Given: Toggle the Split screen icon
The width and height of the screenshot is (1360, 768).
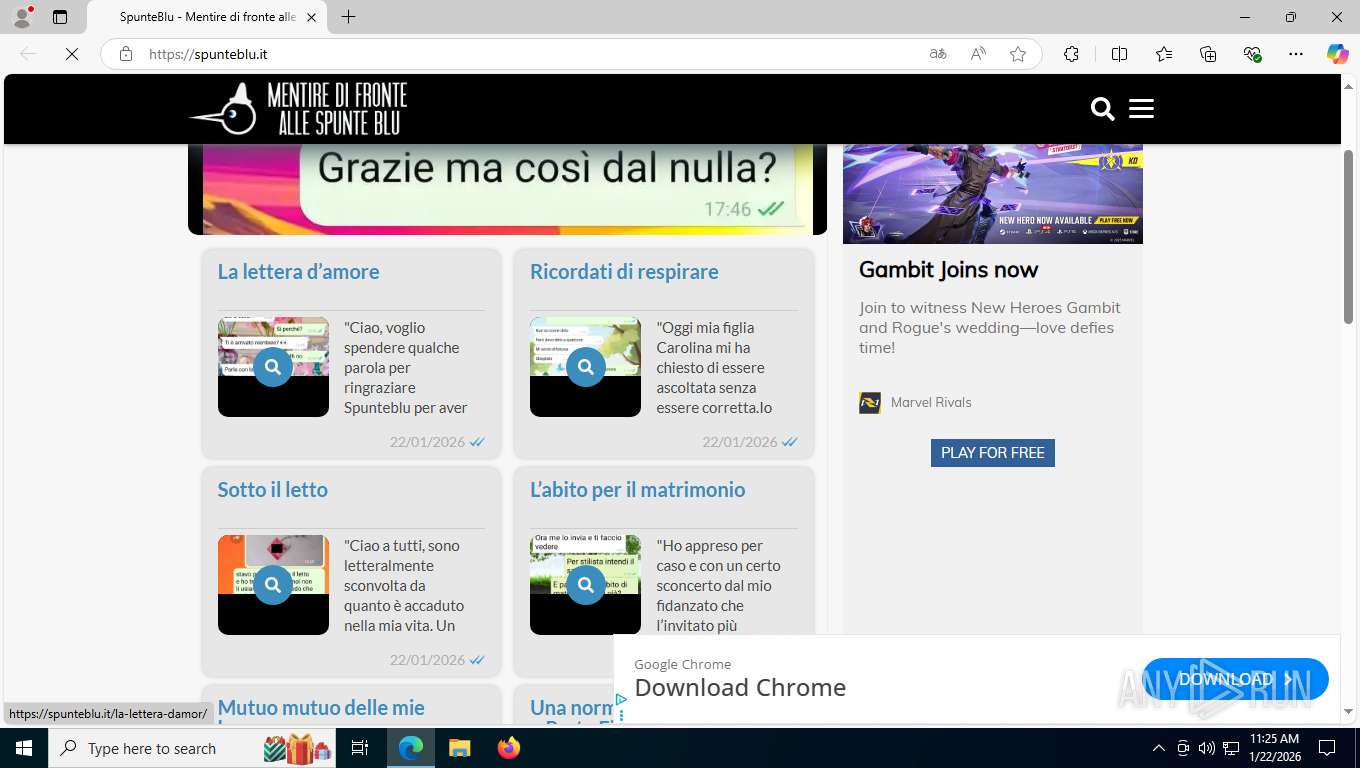Looking at the screenshot, I should (x=1119, y=54).
